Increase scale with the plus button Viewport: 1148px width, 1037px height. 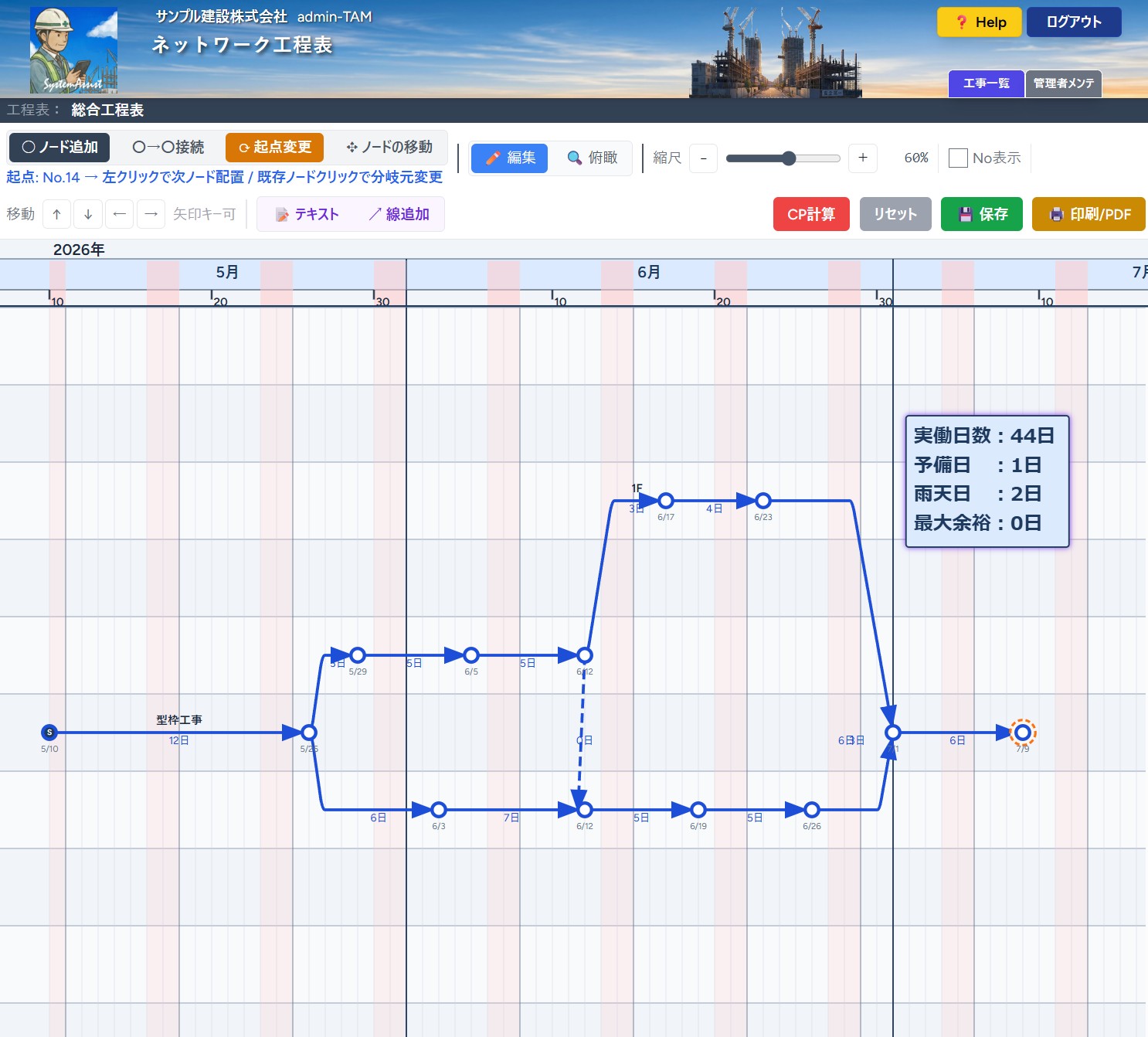coord(863,158)
